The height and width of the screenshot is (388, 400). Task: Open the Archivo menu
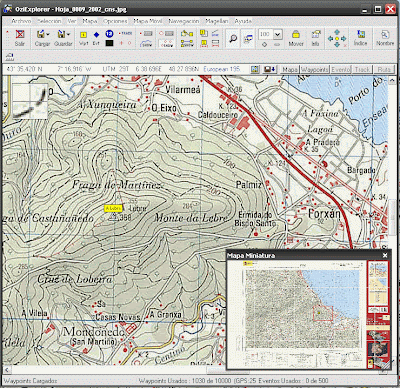pos(21,21)
